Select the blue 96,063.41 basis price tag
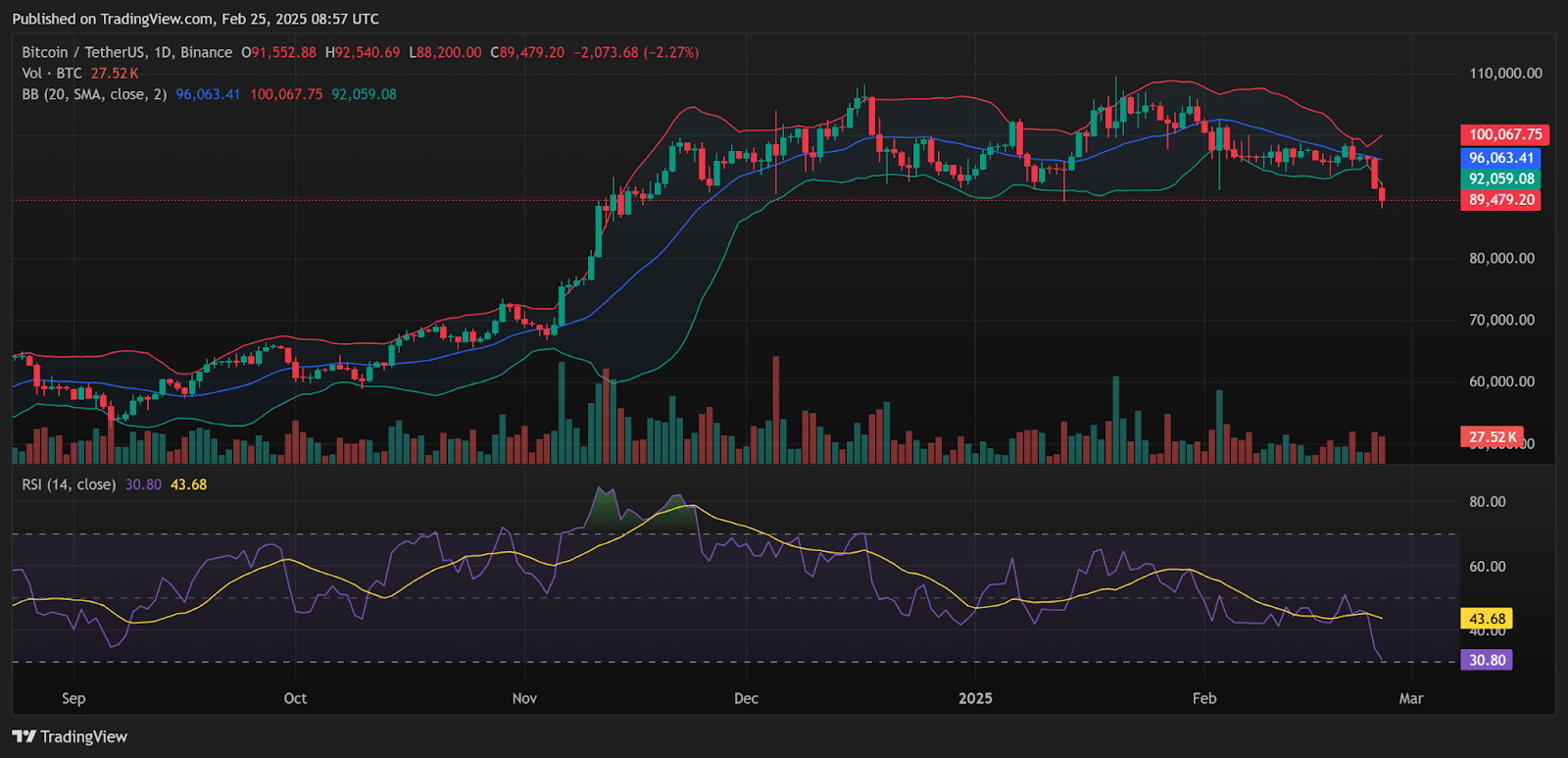1568x758 pixels. 1500,158
